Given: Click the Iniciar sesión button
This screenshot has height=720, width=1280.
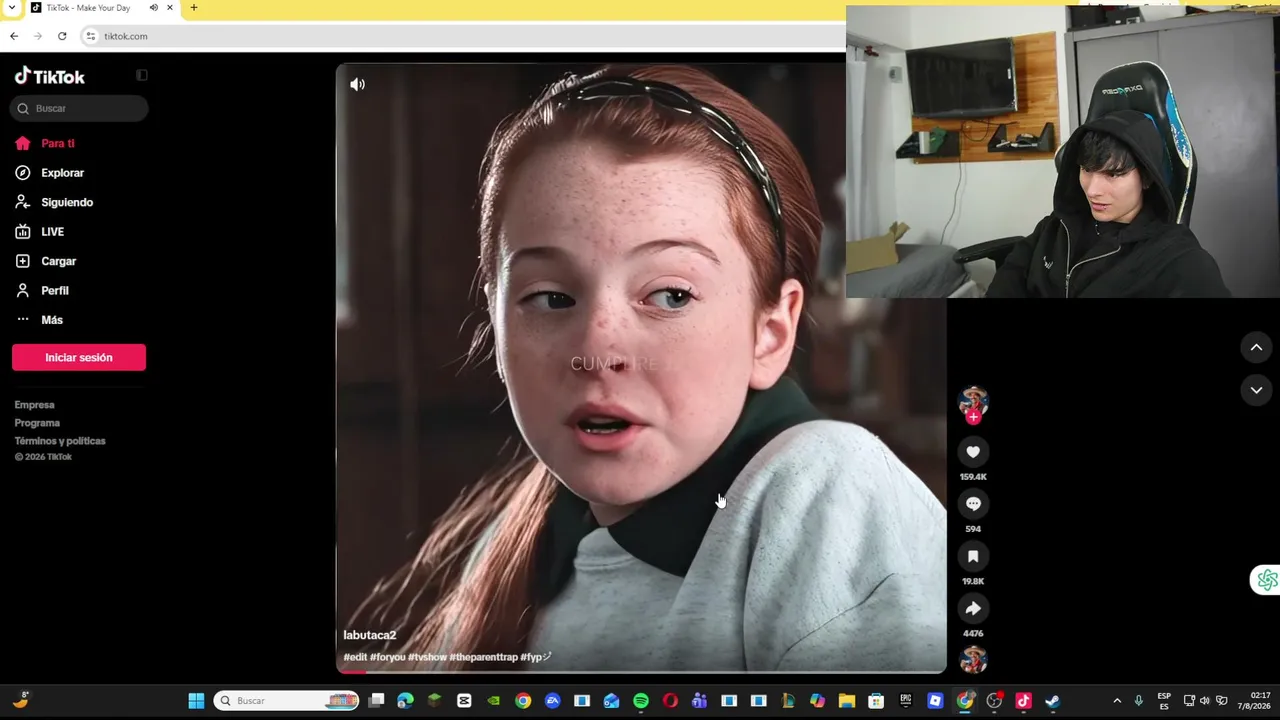Looking at the screenshot, I should click(x=79, y=357).
